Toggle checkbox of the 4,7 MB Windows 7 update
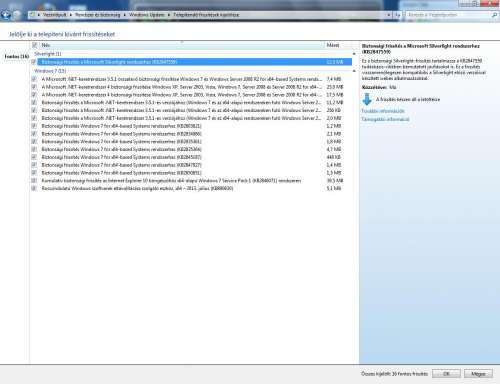 [34, 149]
